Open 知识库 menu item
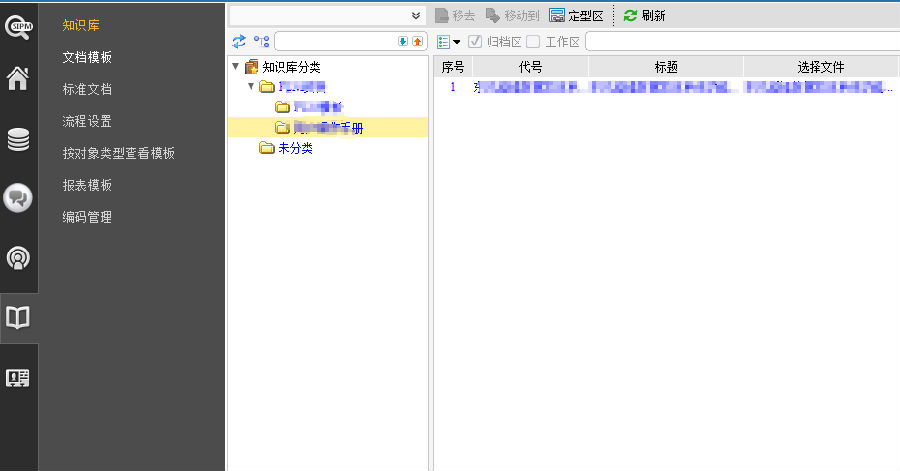The width and height of the screenshot is (900, 471). pyautogui.click(x=81, y=25)
